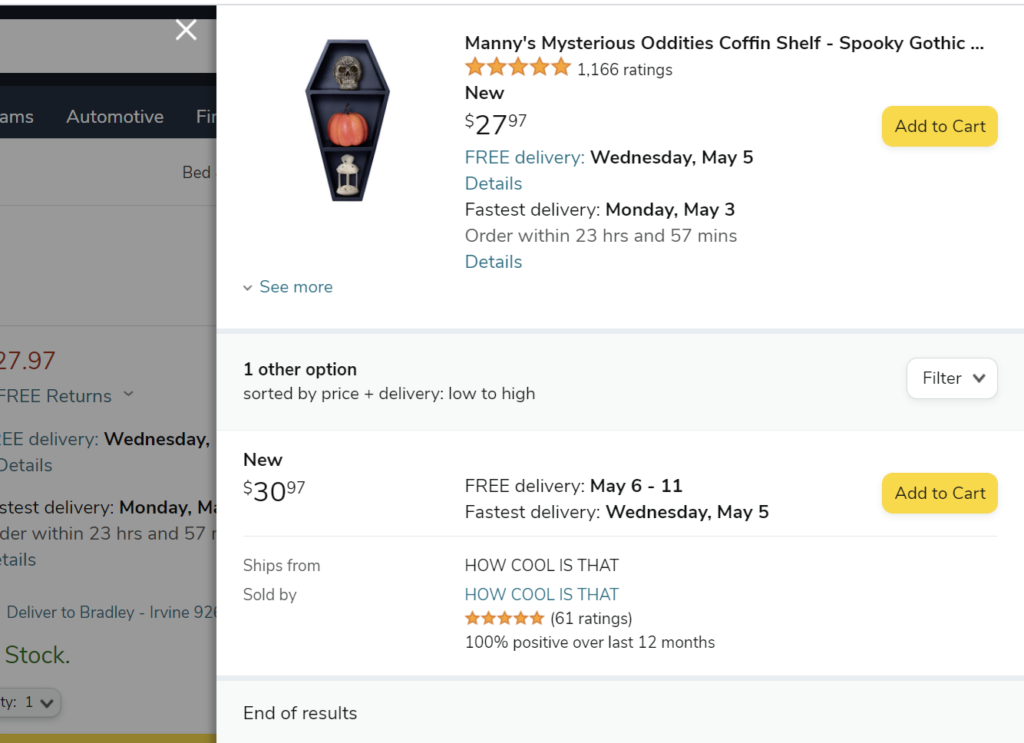Open Details under FREE delivery Wednesday
The image size is (1024, 743).
pyautogui.click(x=493, y=184)
